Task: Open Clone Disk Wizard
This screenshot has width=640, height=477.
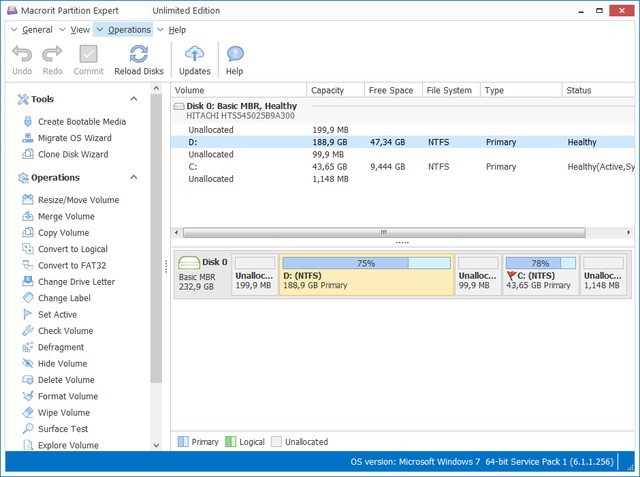Action: point(72,155)
